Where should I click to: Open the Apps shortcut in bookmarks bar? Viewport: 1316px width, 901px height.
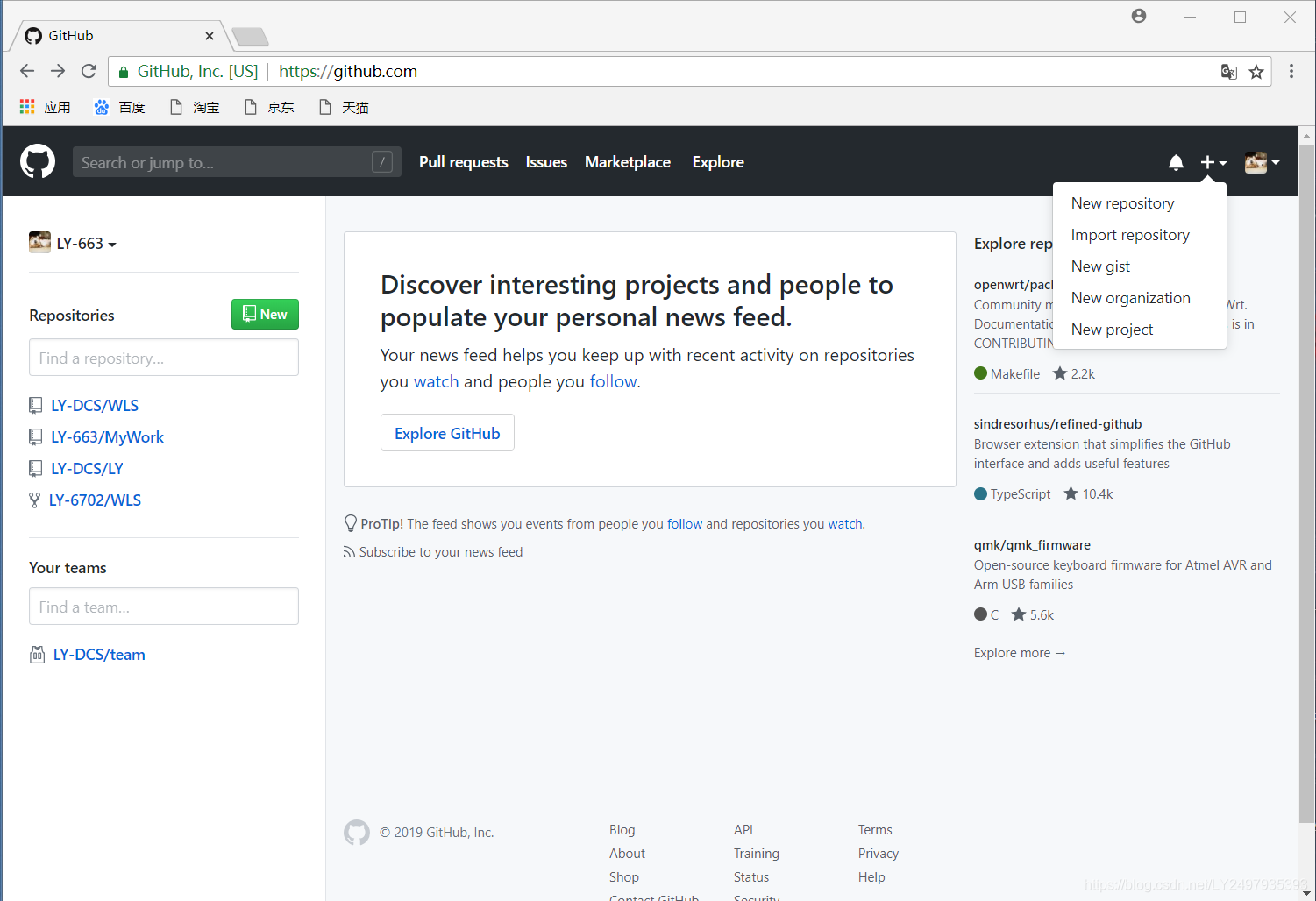pos(46,107)
